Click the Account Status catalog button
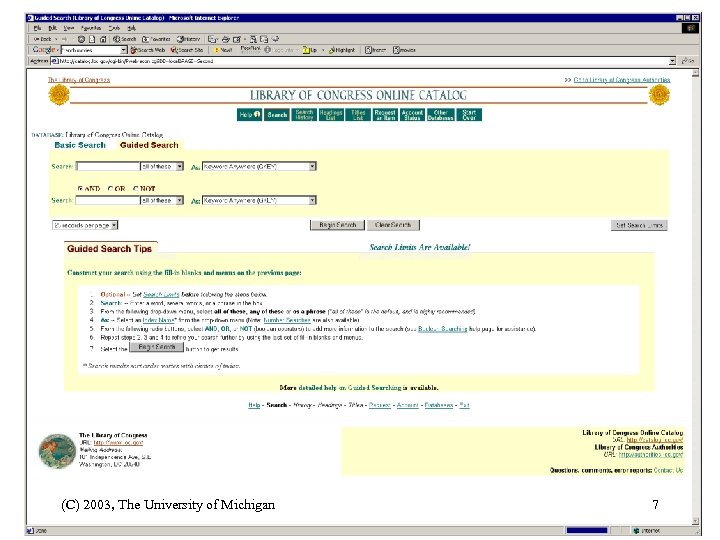This screenshot has width=720, height=540. [412, 114]
